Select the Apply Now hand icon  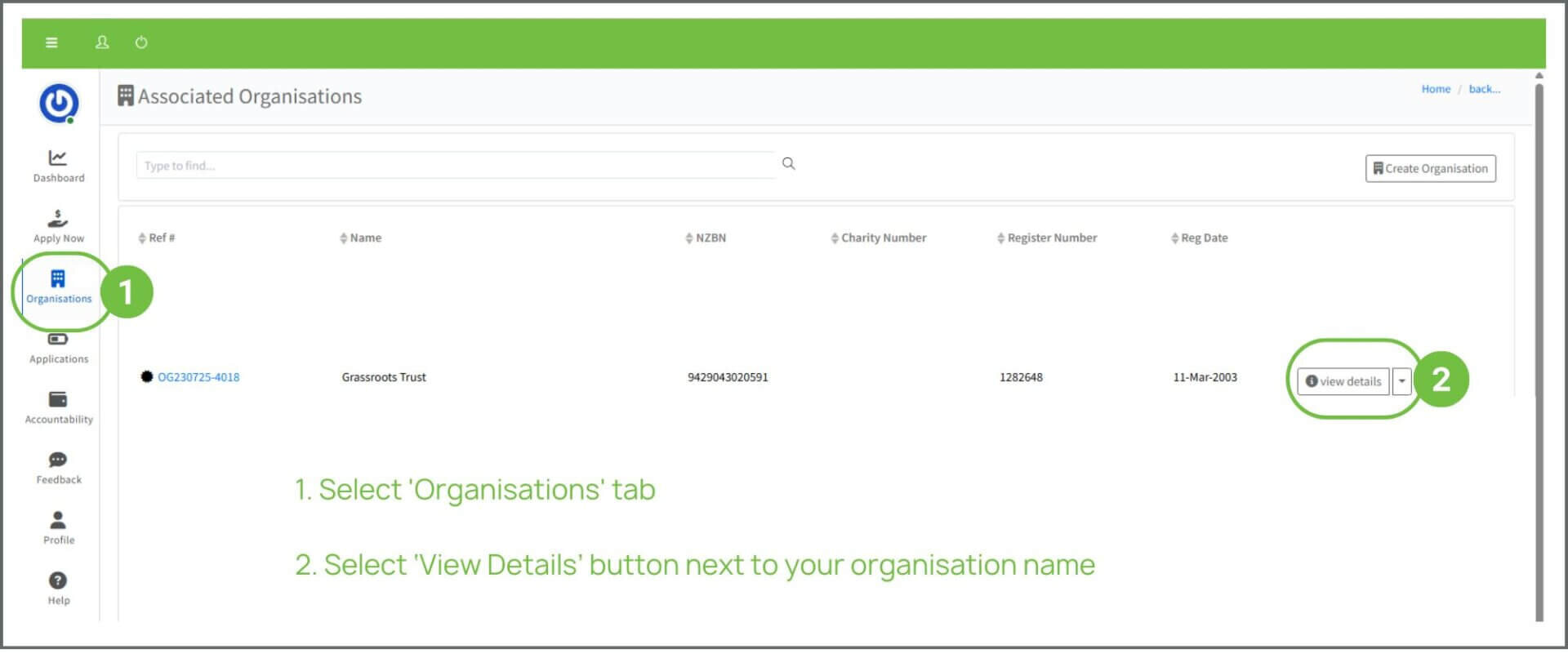tap(58, 219)
